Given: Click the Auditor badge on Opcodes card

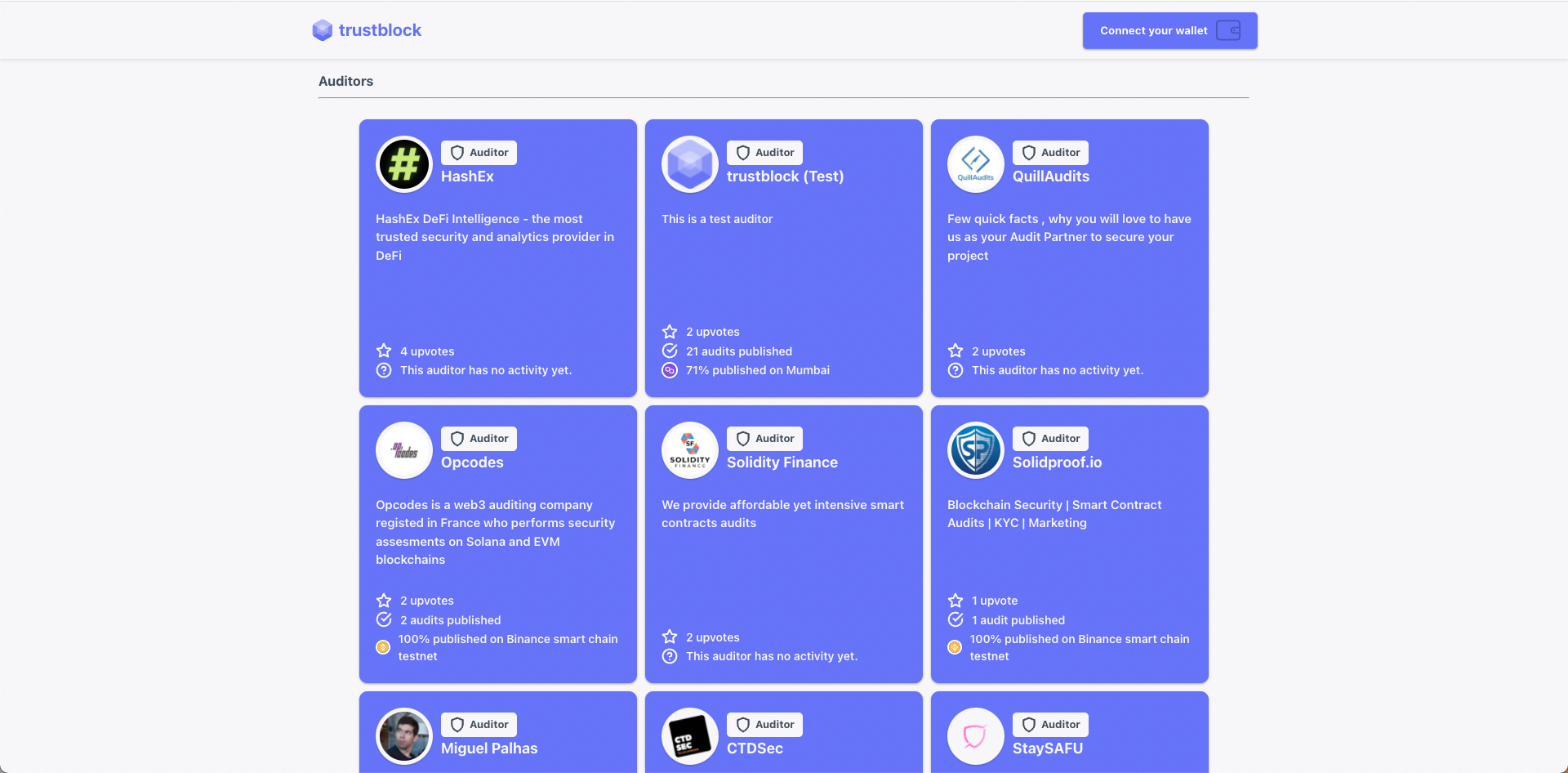Looking at the screenshot, I should [x=479, y=439].
